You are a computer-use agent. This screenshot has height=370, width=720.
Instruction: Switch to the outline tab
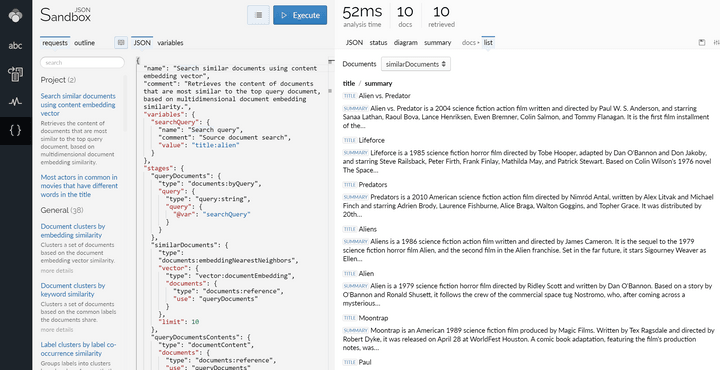[84, 43]
